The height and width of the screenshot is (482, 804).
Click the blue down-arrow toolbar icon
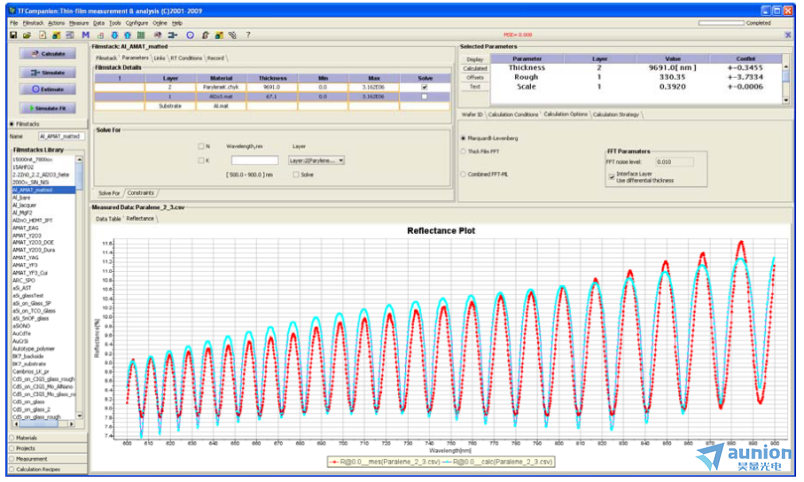[114, 35]
